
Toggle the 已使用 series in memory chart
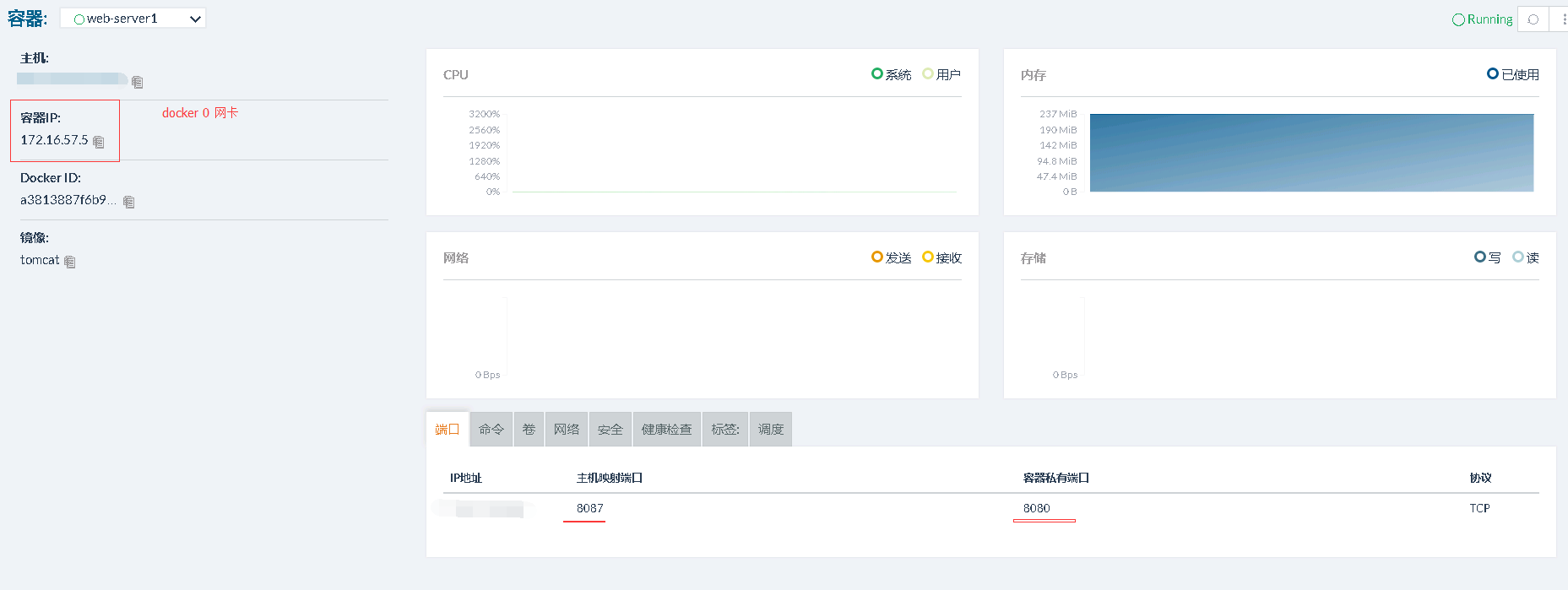1513,74
